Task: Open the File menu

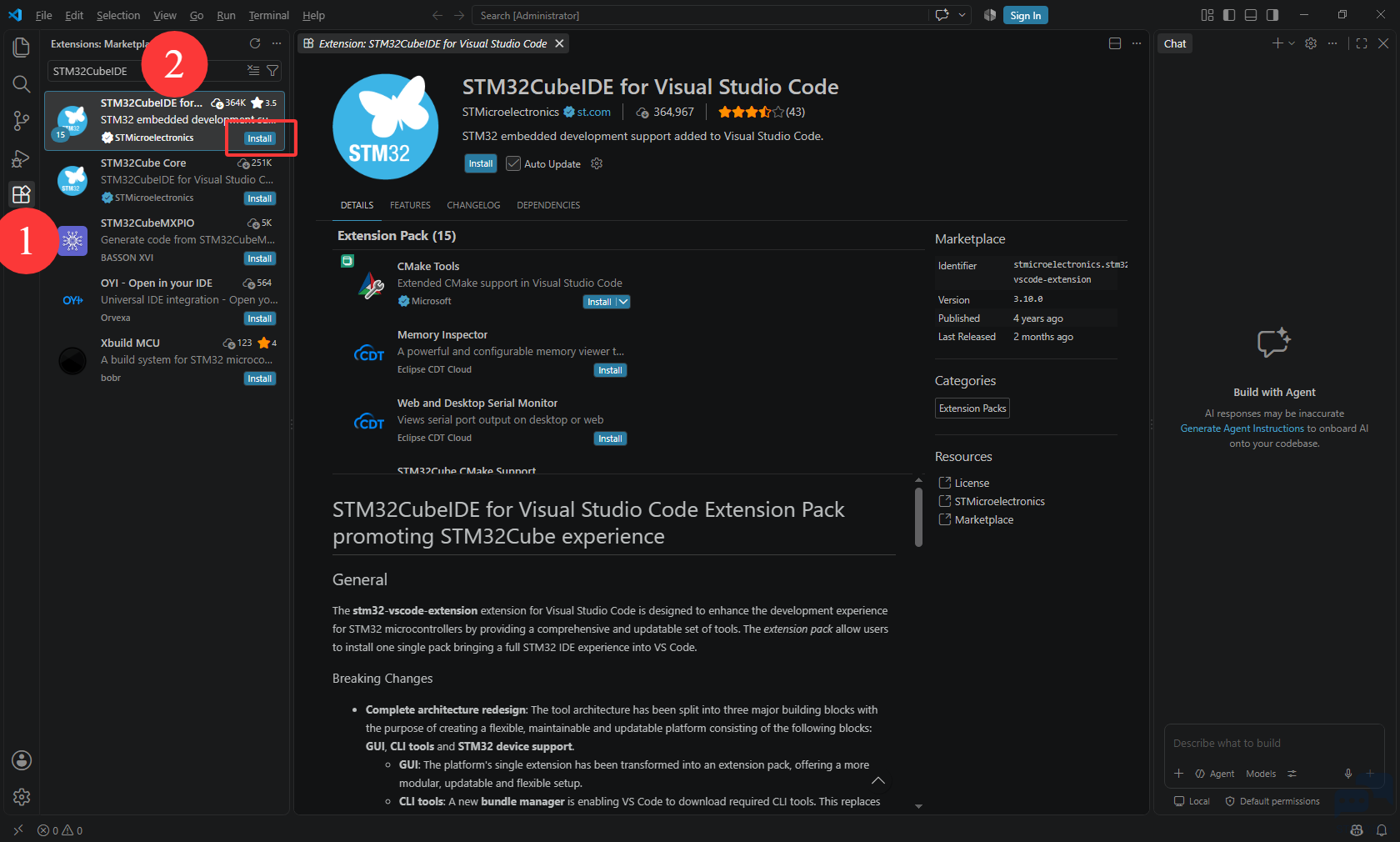Action: (x=44, y=15)
